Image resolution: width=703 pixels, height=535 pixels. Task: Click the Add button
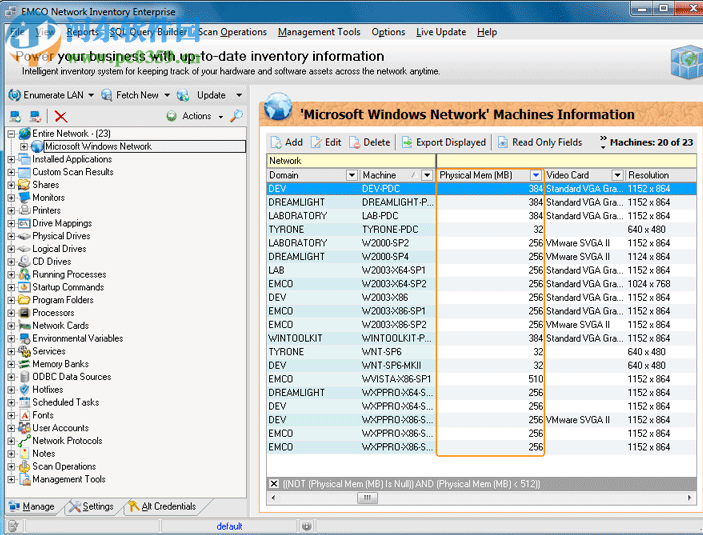tap(286, 142)
